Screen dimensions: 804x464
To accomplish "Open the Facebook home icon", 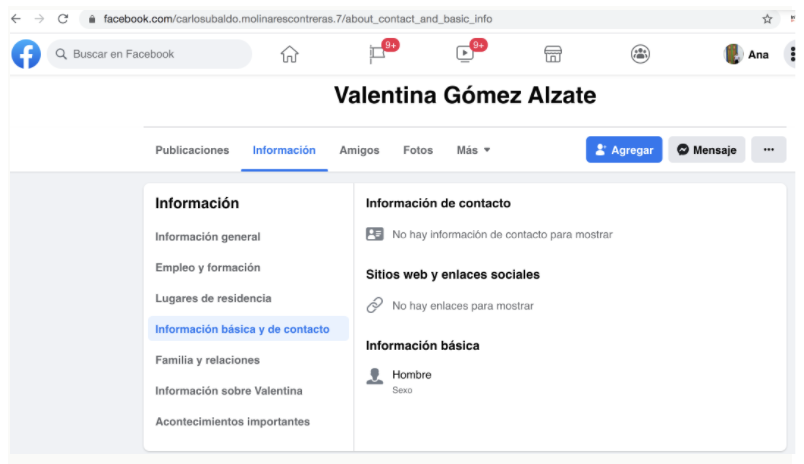I will tap(289, 54).
